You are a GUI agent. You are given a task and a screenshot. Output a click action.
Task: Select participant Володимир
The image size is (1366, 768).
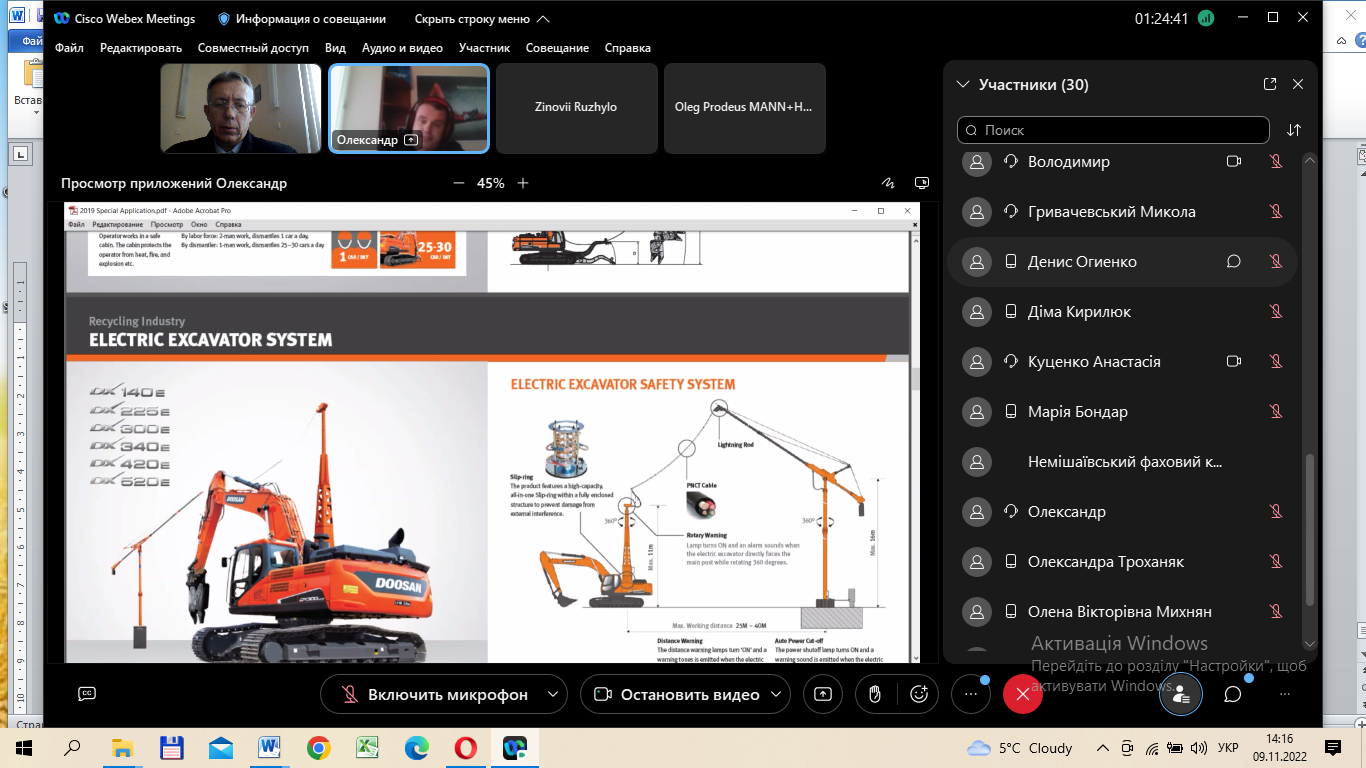pos(1122,162)
